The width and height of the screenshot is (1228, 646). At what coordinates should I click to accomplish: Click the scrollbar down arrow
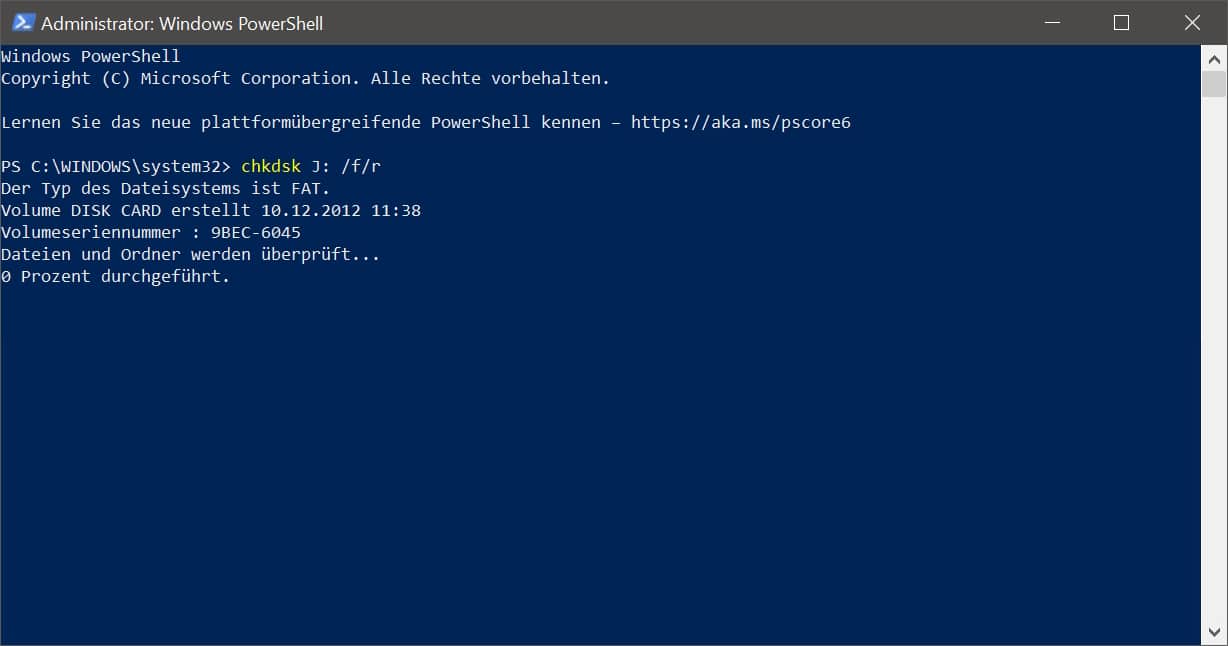1214,632
